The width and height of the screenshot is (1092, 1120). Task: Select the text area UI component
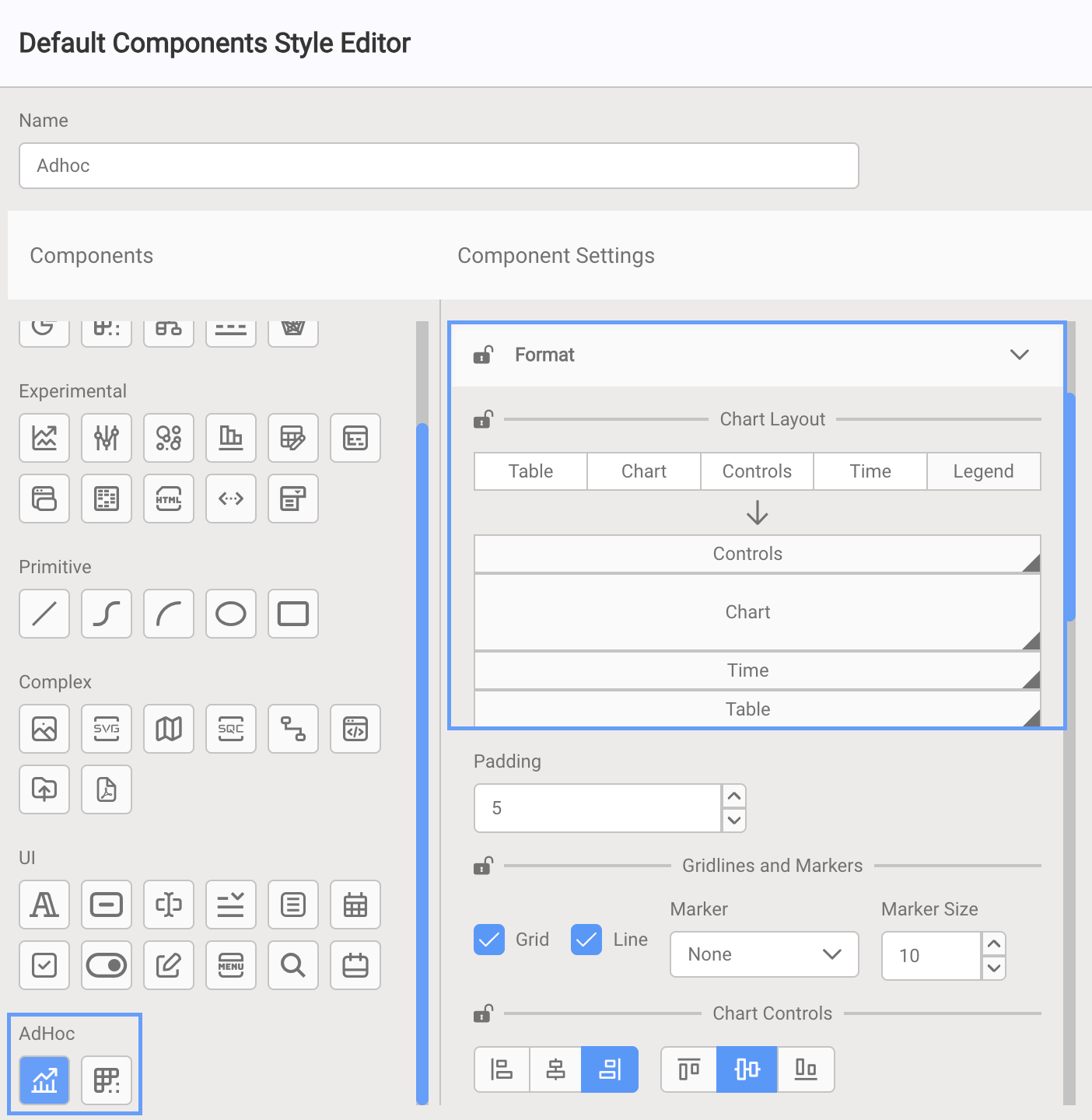tap(293, 905)
